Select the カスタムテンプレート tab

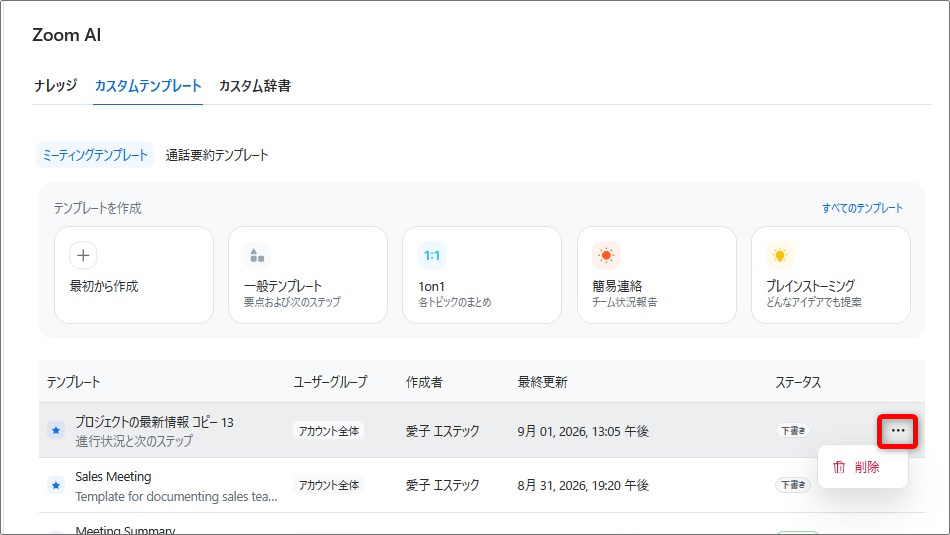(148, 85)
